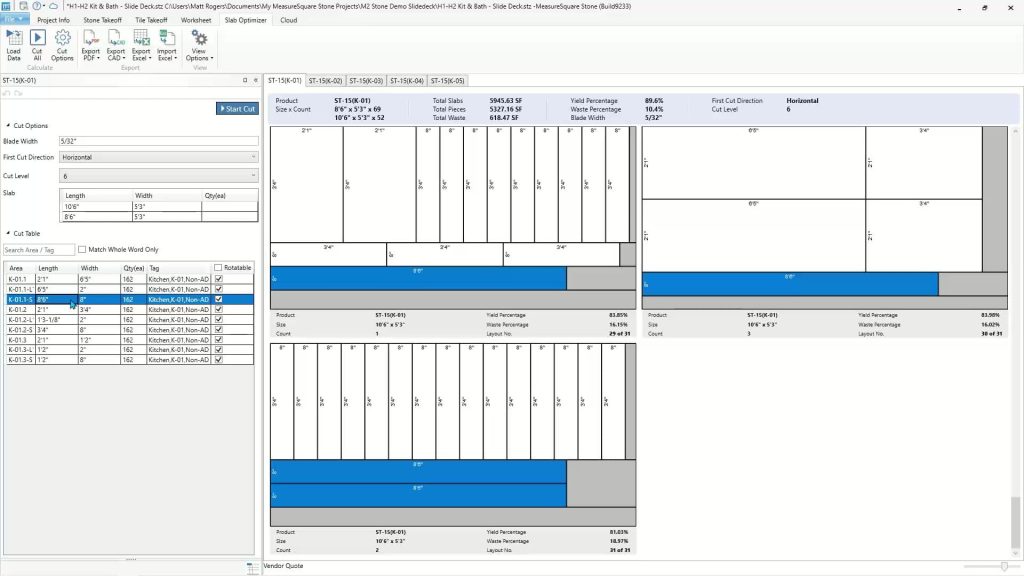Click the Export CAD icon
This screenshot has height=576, width=1024.
coord(115,38)
